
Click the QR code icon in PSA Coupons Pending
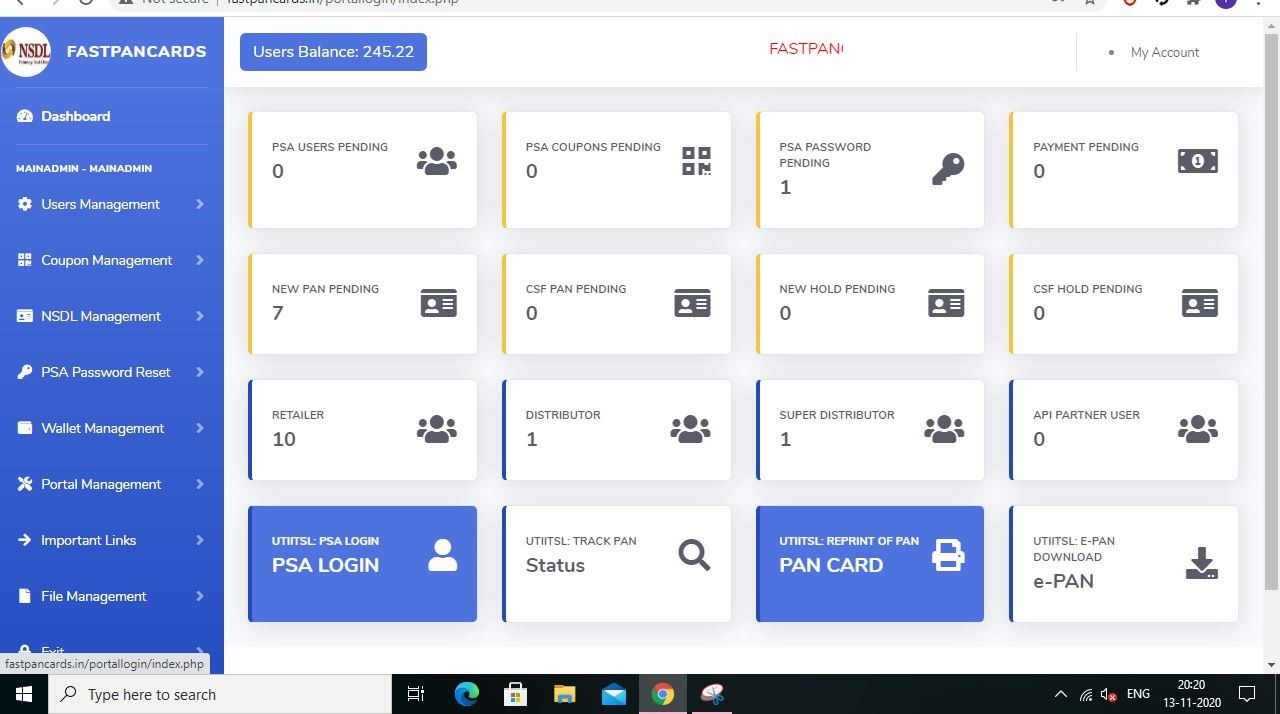pyautogui.click(x=696, y=161)
